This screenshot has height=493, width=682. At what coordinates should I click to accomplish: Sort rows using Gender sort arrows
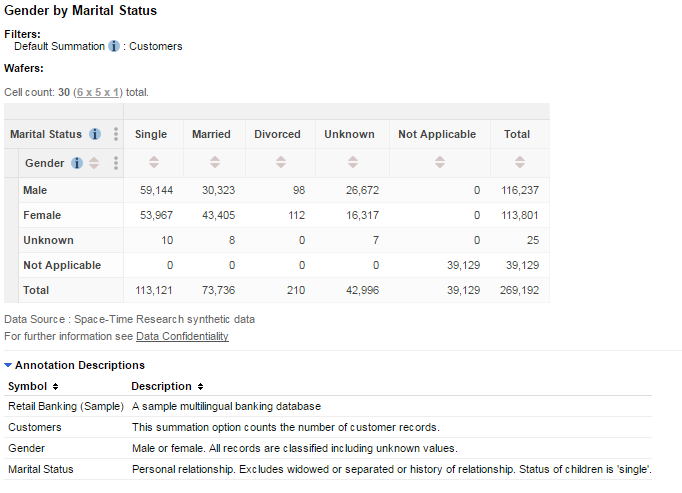[94, 163]
